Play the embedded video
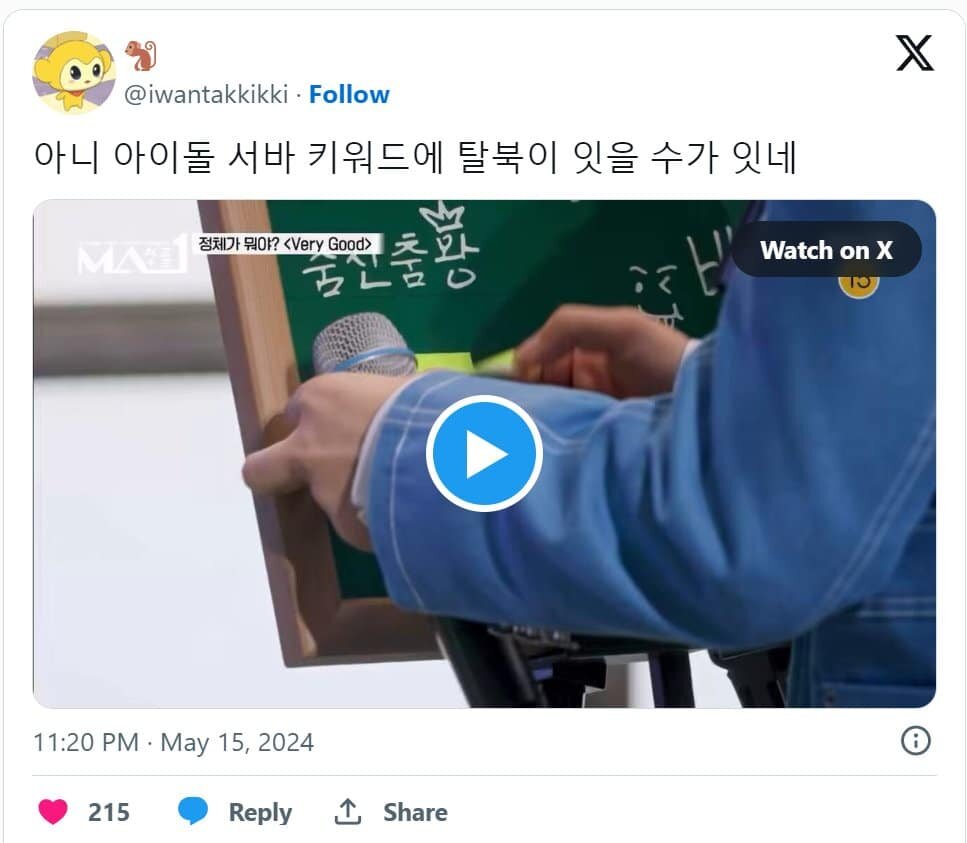Image resolution: width=967 pixels, height=843 pixels. (484, 453)
